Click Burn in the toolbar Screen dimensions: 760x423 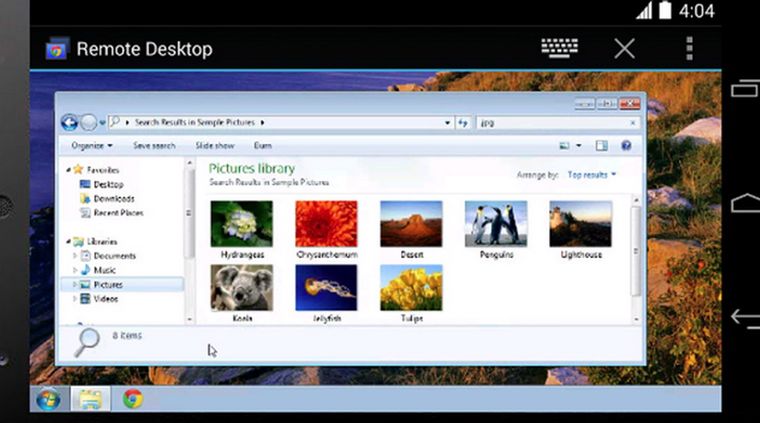pos(263,145)
